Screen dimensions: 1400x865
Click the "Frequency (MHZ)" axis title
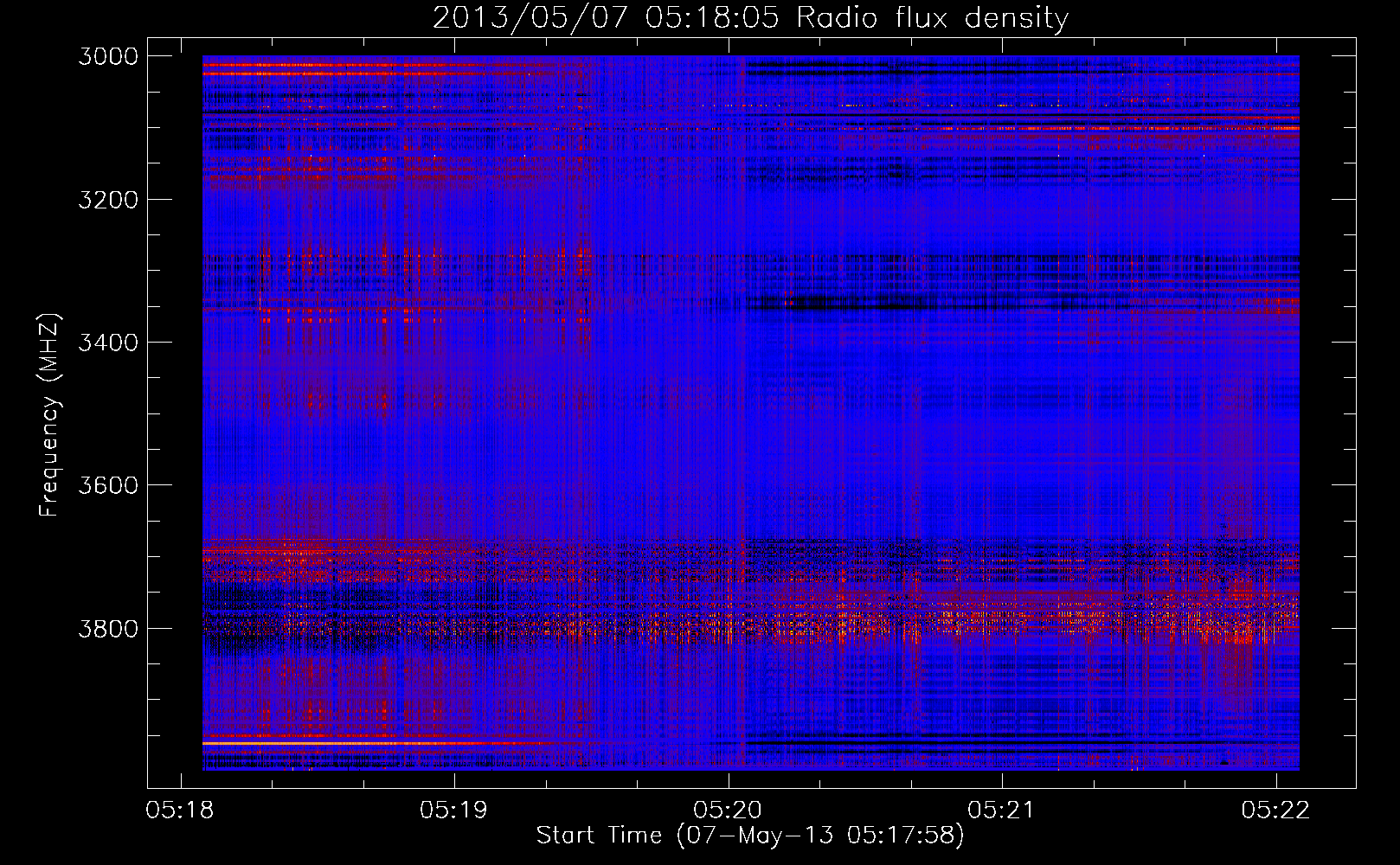(50, 415)
